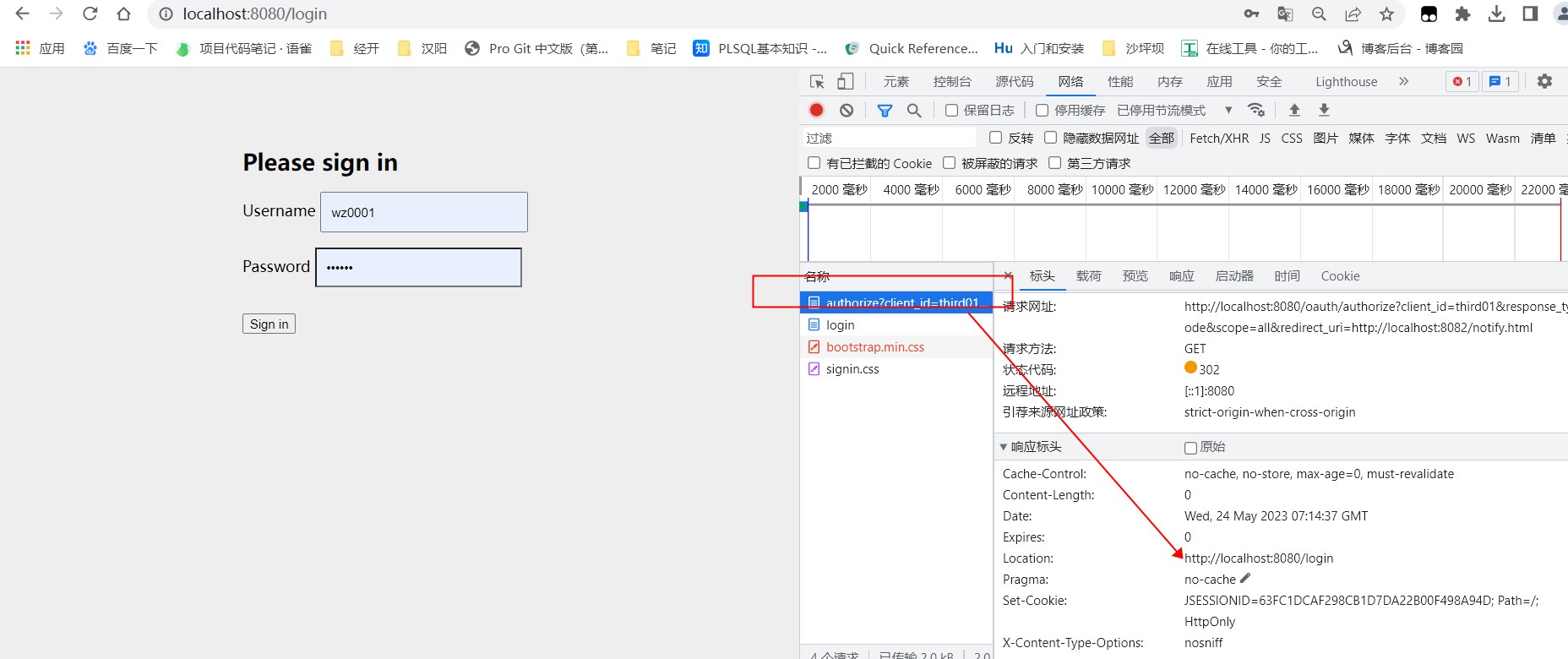Image resolution: width=1568 pixels, height=659 pixels.
Task: Show more DevTools tabs chevron
Action: [1403, 81]
